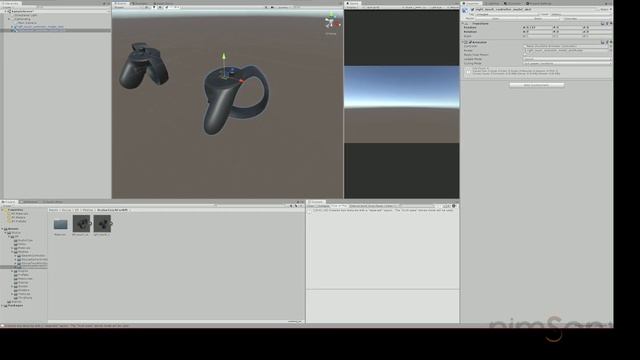Open the Update Mode dropdown

(x=567, y=59)
